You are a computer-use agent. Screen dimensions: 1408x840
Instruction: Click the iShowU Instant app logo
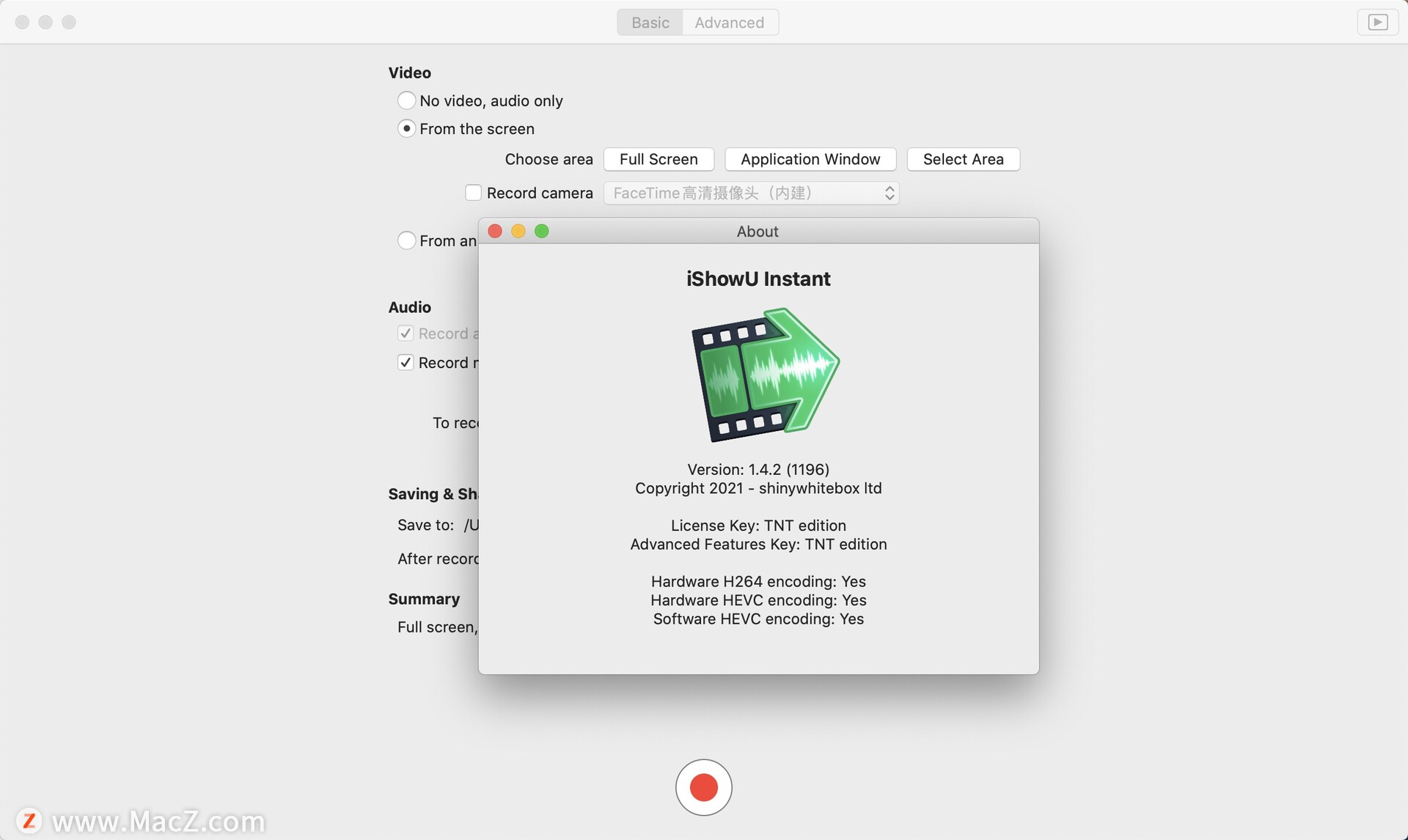click(x=765, y=375)
